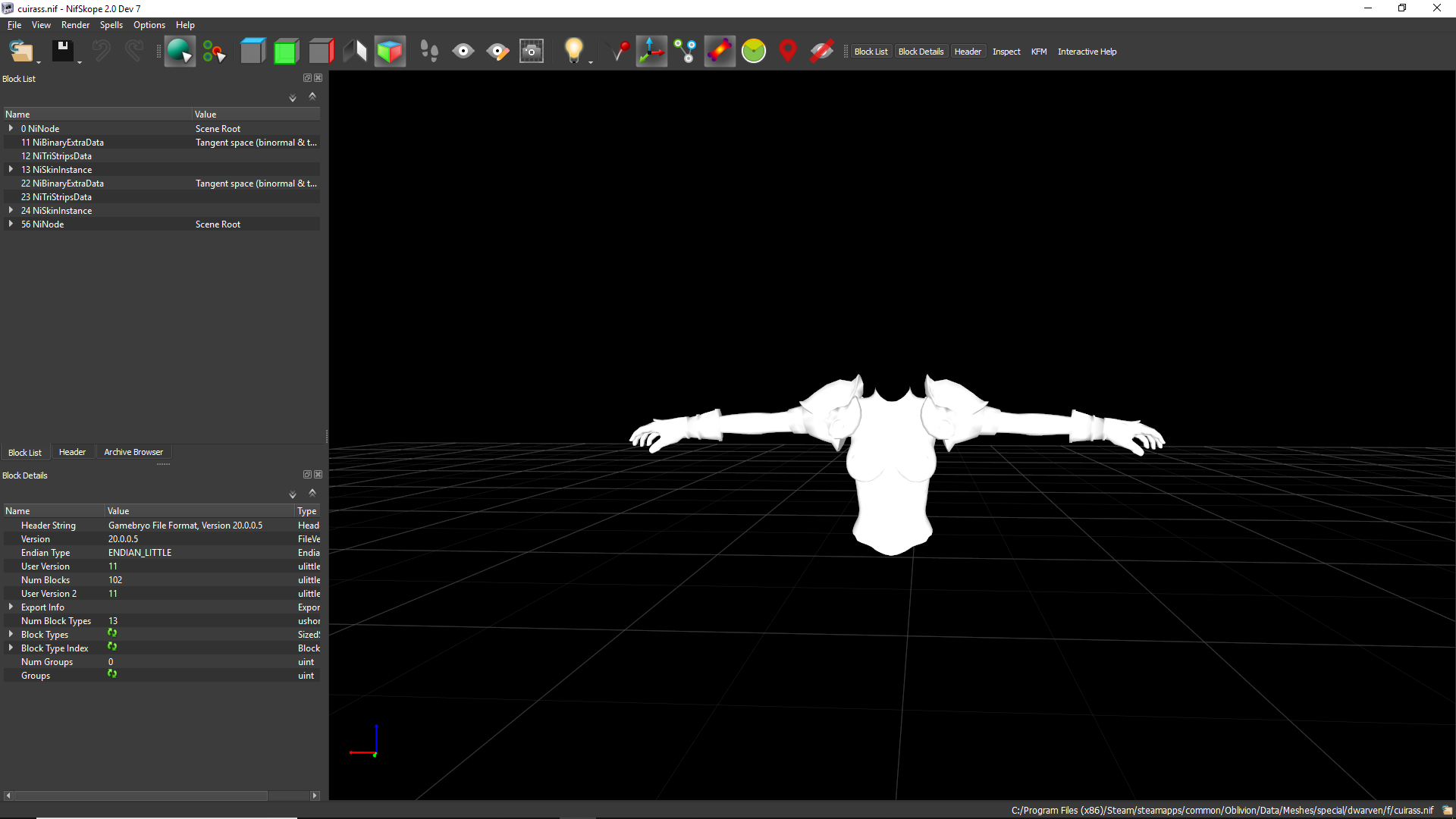Switch to the Block List bottom tab
The height and width of the screenshot is (819, 1456).
click(25, 452)
